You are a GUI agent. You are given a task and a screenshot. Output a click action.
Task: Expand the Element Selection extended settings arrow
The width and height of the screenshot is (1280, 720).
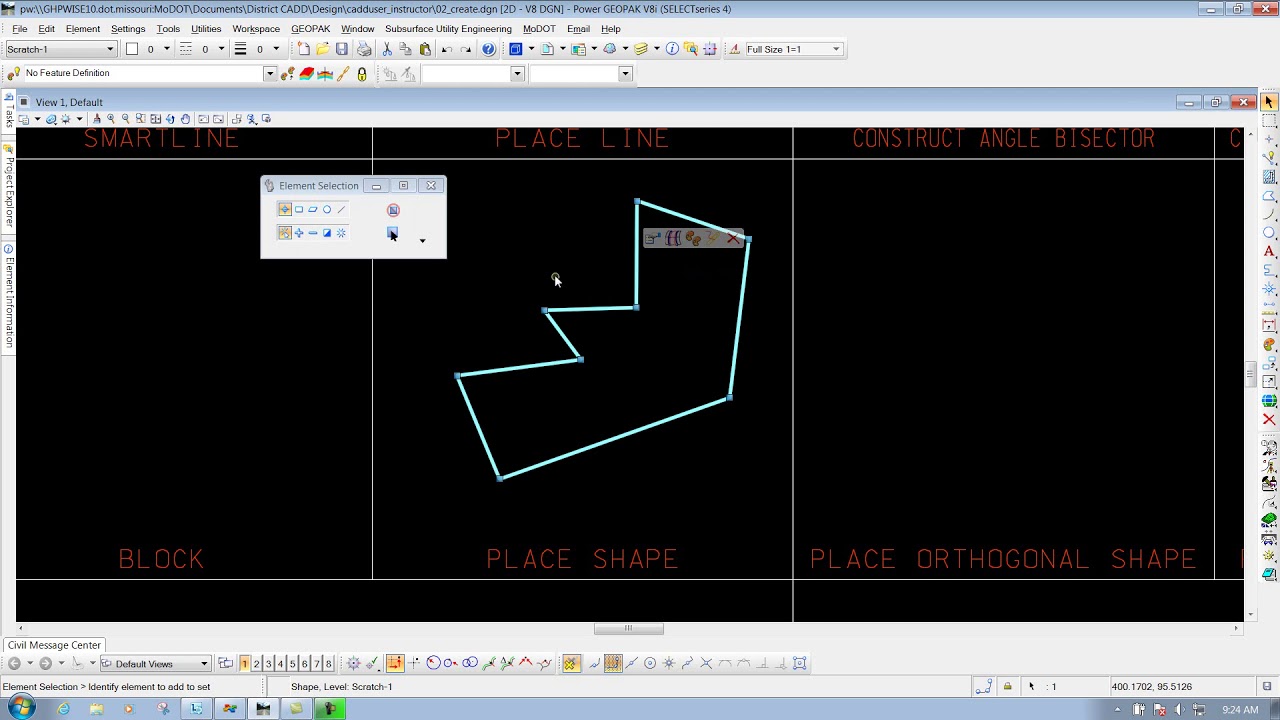coord(422,241)
